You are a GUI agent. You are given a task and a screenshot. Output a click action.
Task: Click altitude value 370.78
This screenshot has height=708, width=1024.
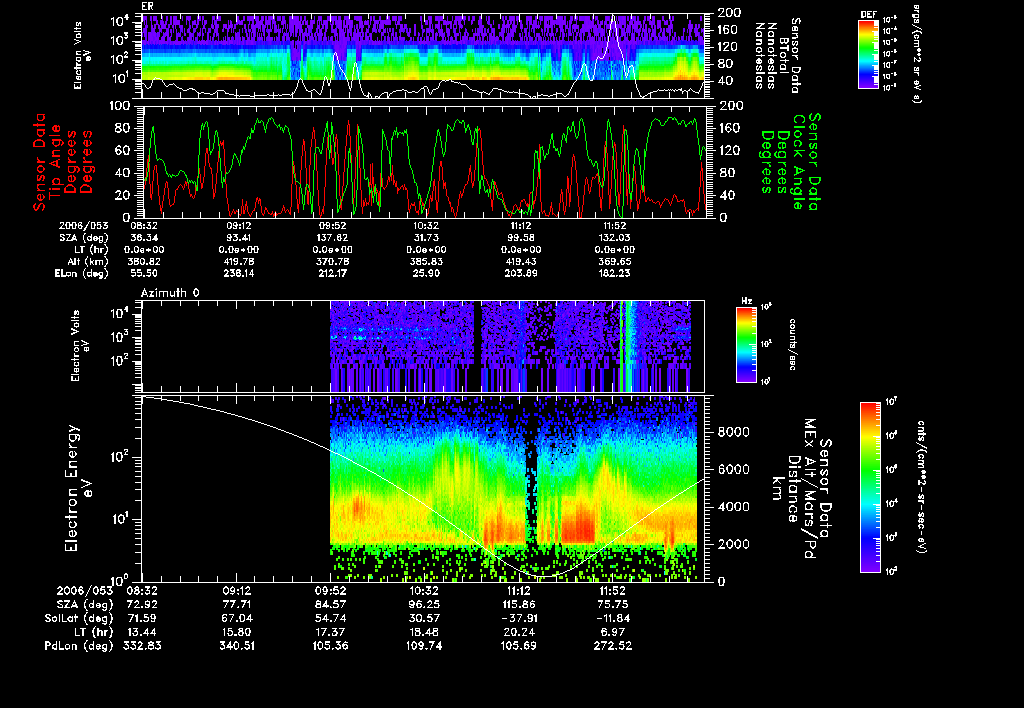(x=332, y=261)
